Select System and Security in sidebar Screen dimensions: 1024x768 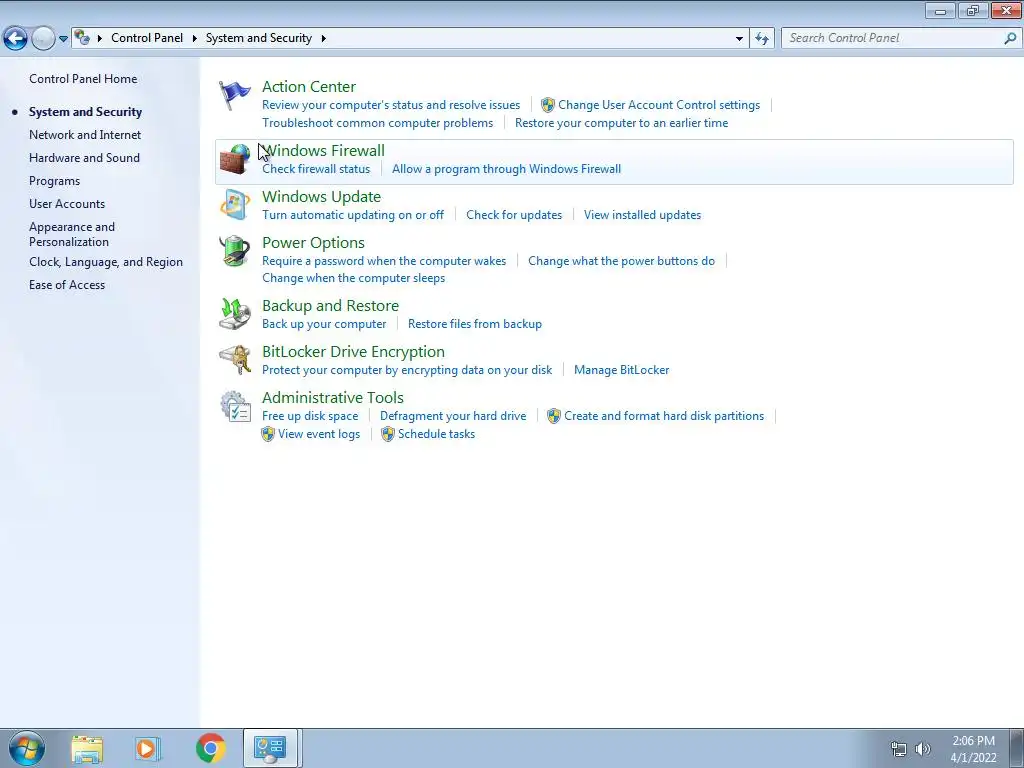click(86, 112)
